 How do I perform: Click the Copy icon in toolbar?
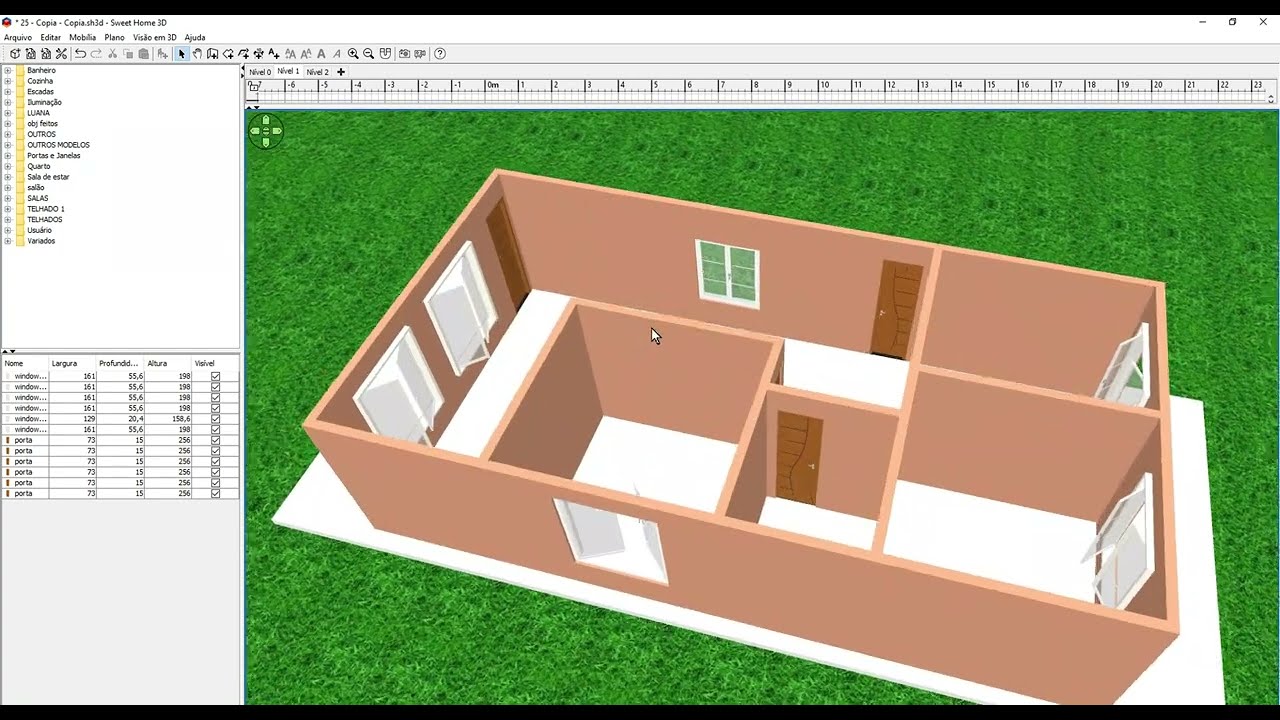click(x=128, y=54)
